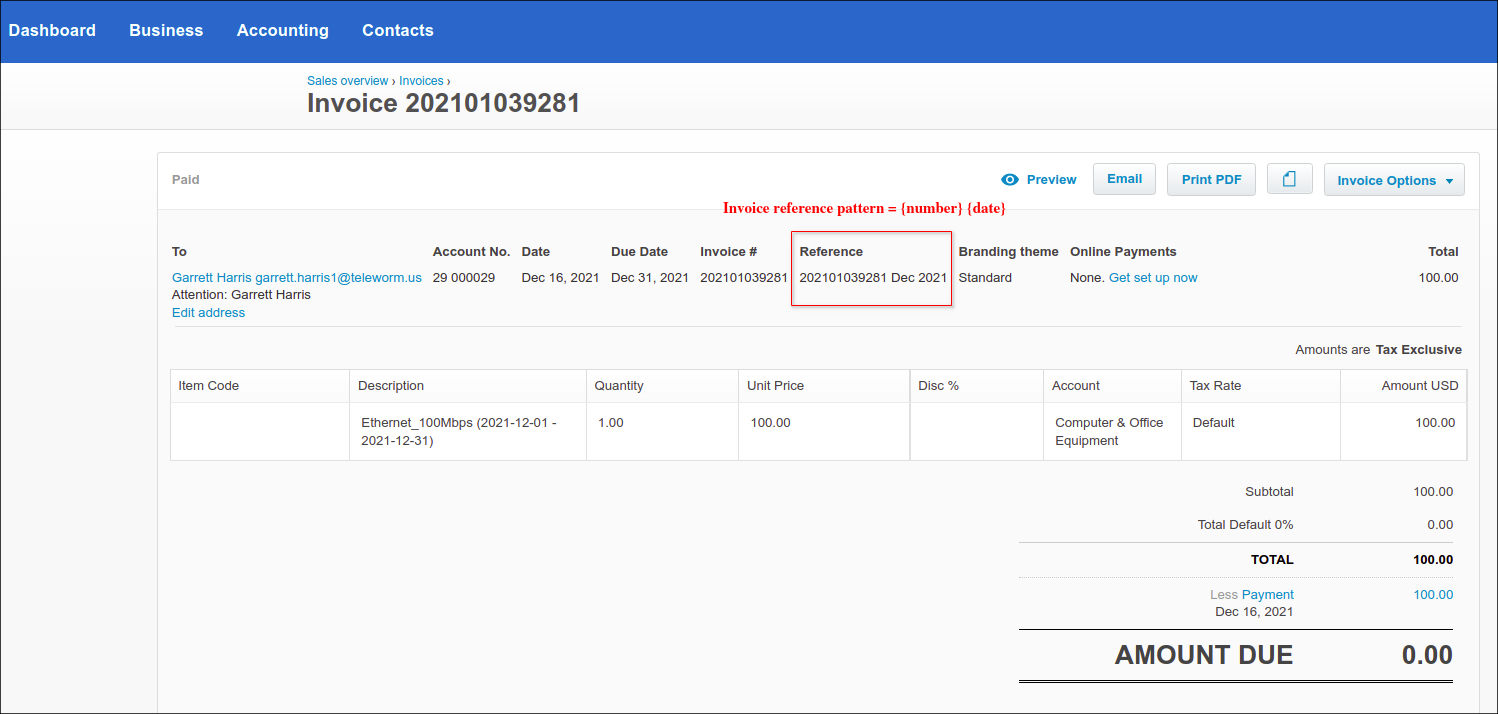Open the Payment link in totals
The width and height of the screenshot is (1498, 714).
[1267, 595]
